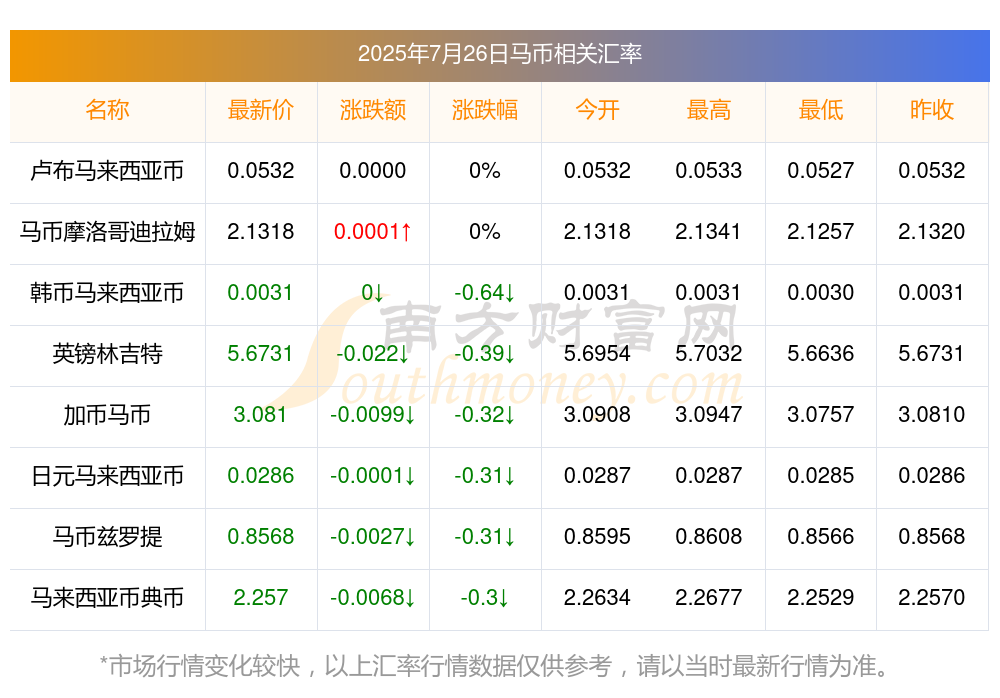The height and width of the screenshot is (698, 1000).
Task: Click opening value 2.2634
Action: point(597,597)
